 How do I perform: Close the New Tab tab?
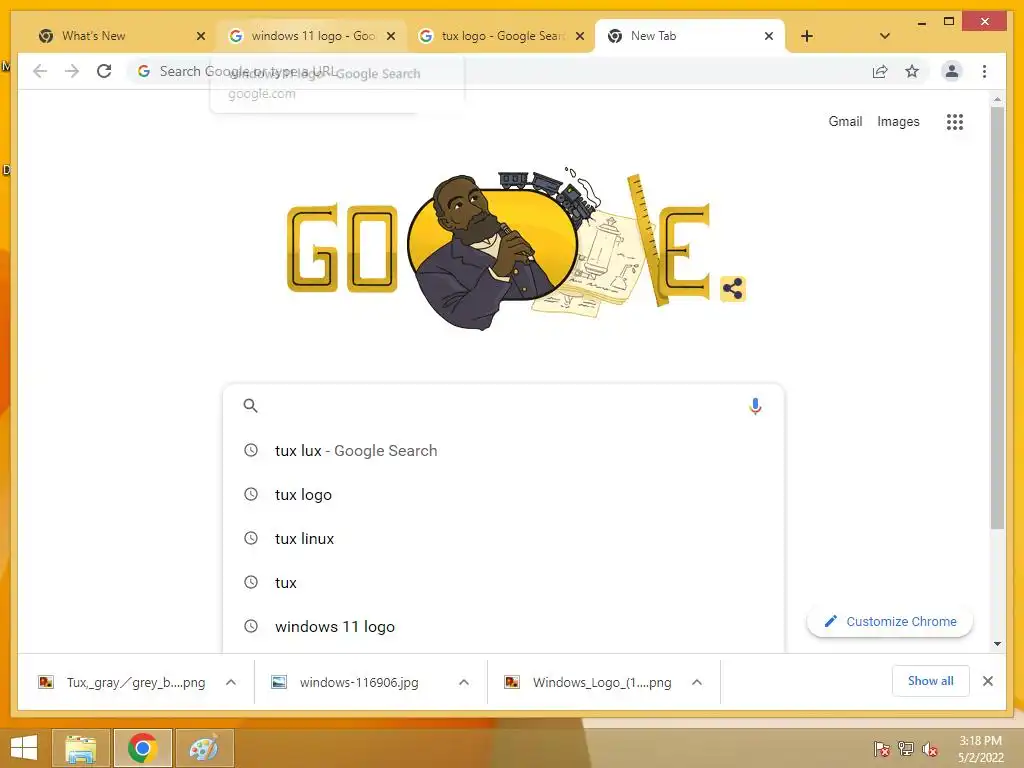click(x=769, y=36)
